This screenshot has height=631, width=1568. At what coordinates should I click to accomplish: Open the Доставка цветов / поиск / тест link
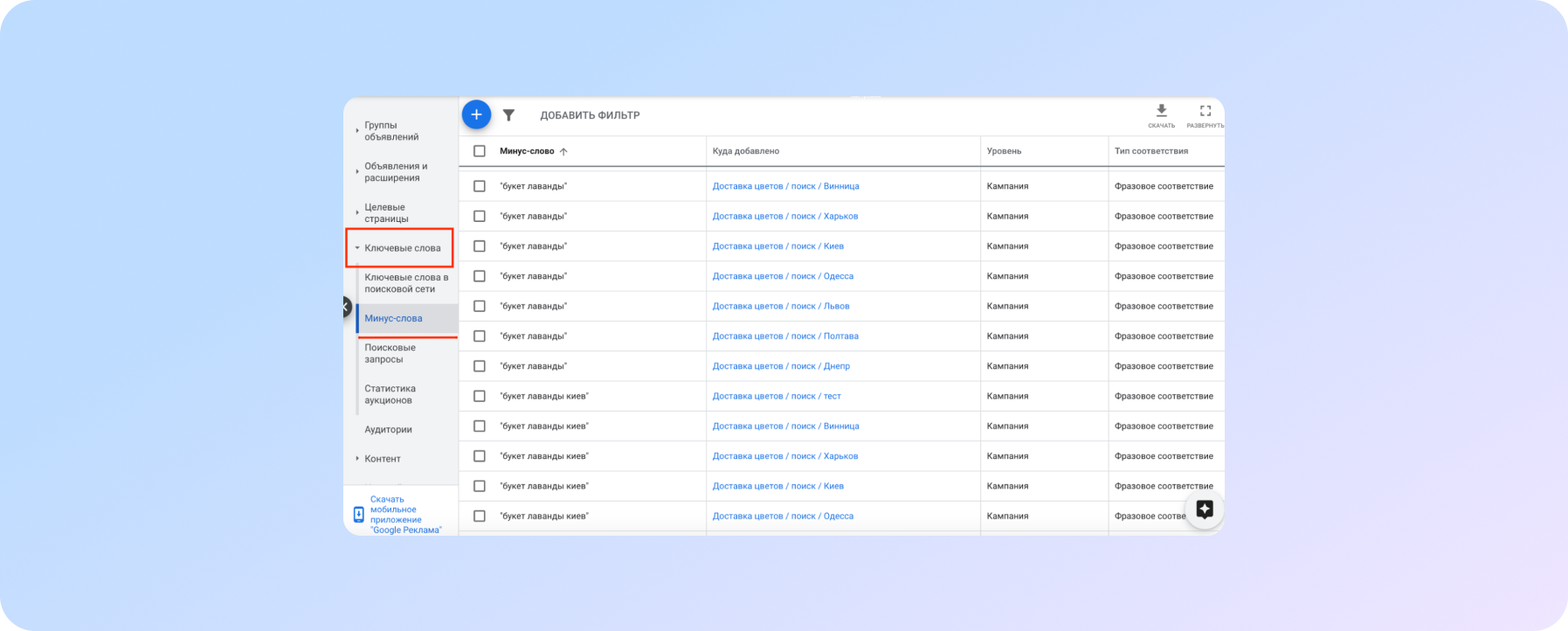coord(777,396)
